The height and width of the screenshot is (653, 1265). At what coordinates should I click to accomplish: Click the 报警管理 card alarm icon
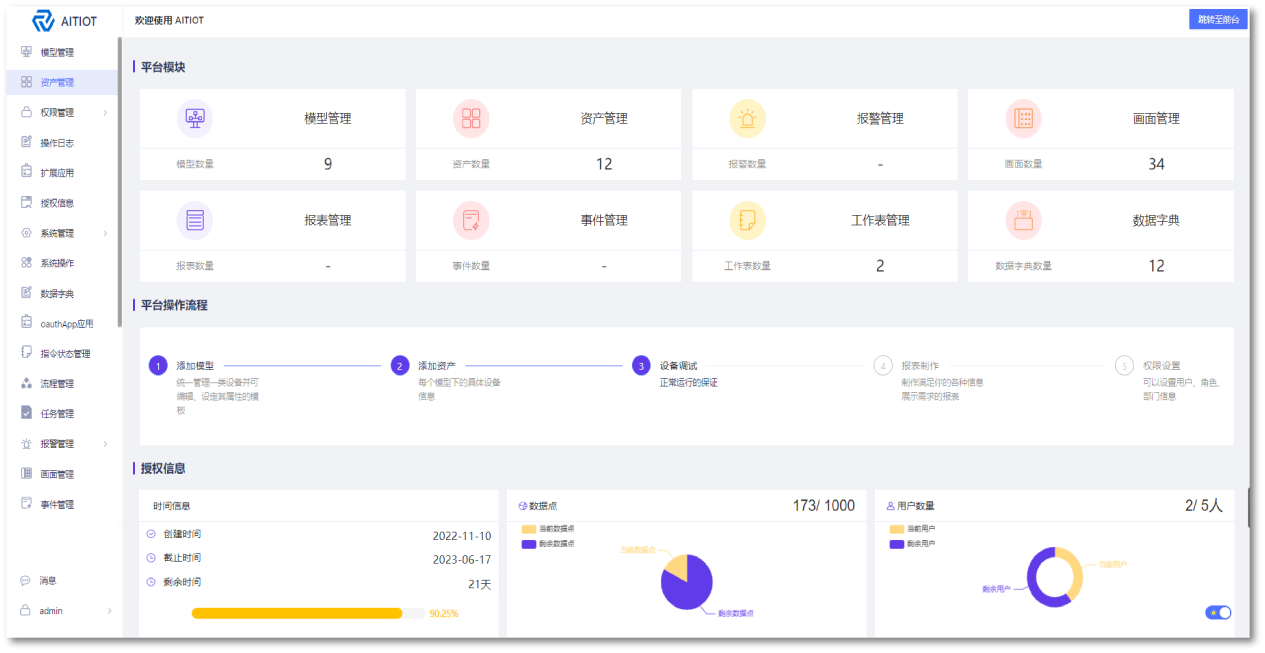747,118
